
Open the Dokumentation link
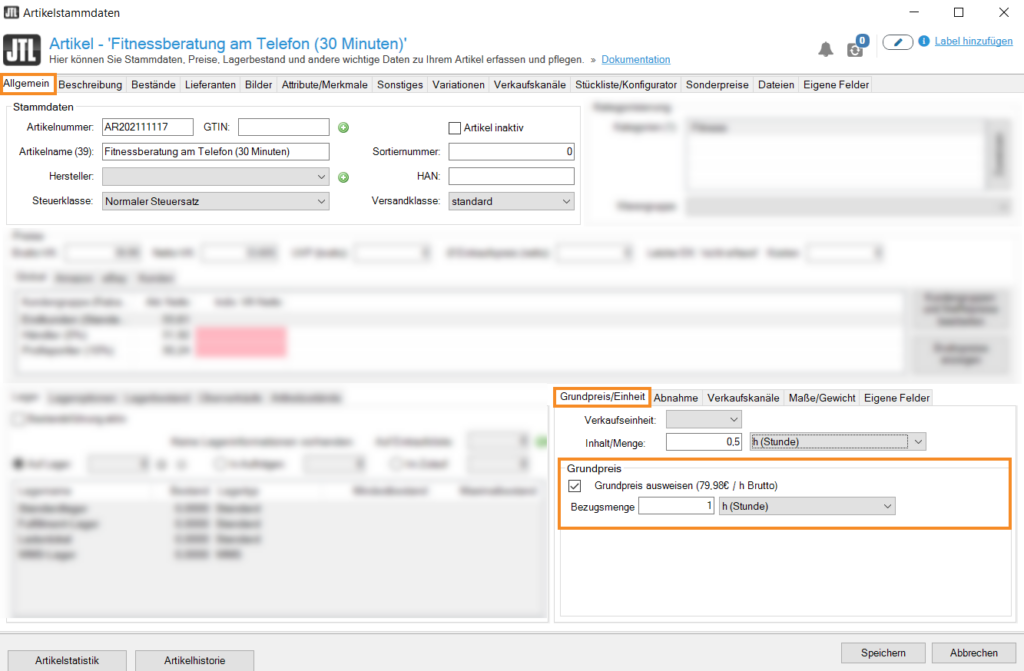click(x=636, y=60)
